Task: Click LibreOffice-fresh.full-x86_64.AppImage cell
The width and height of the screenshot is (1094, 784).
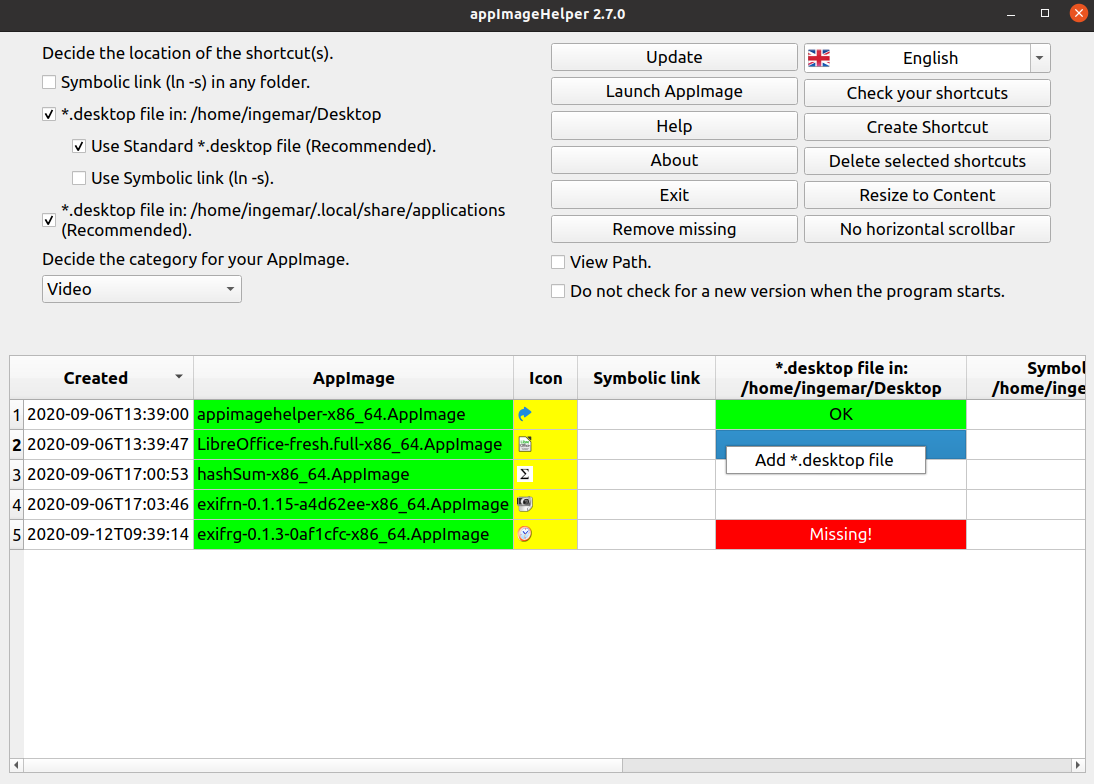Action: [353, 444]
